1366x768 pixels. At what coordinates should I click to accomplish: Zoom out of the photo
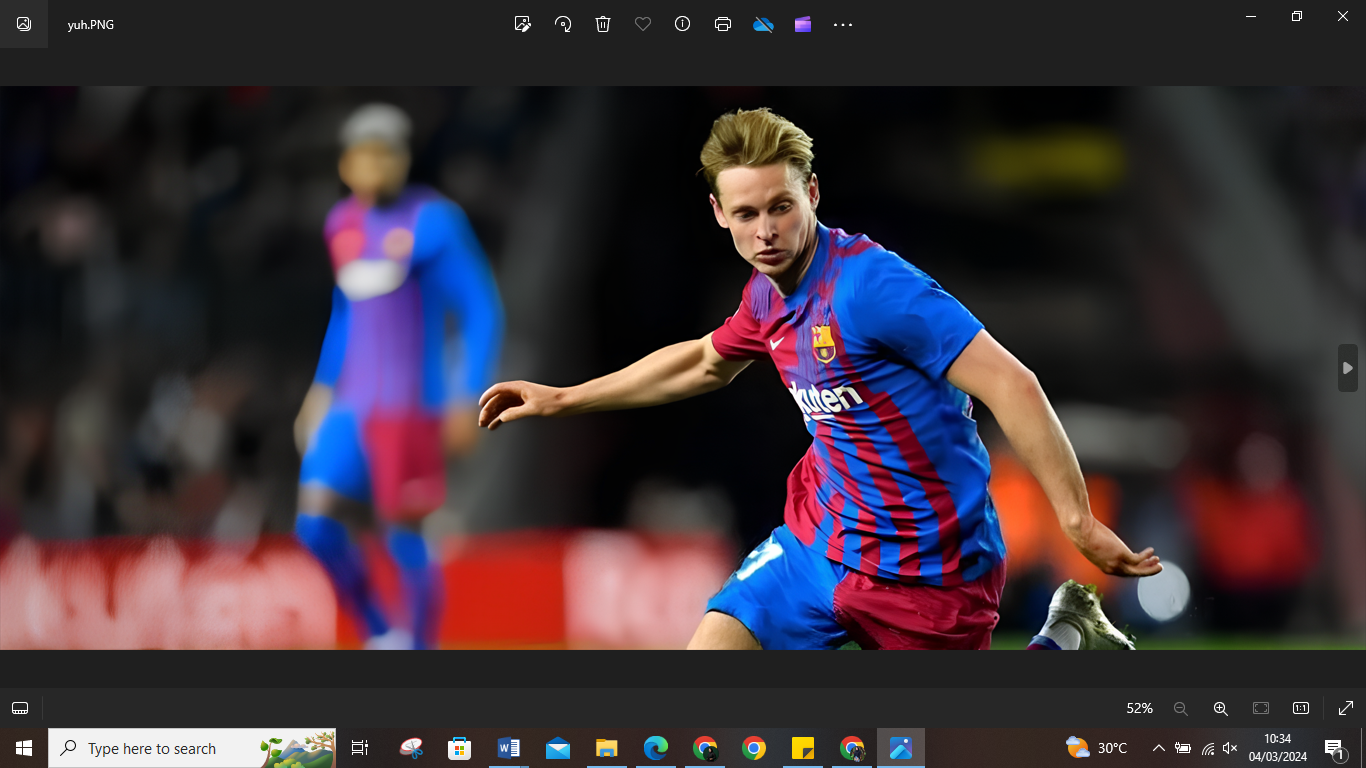1181,708
